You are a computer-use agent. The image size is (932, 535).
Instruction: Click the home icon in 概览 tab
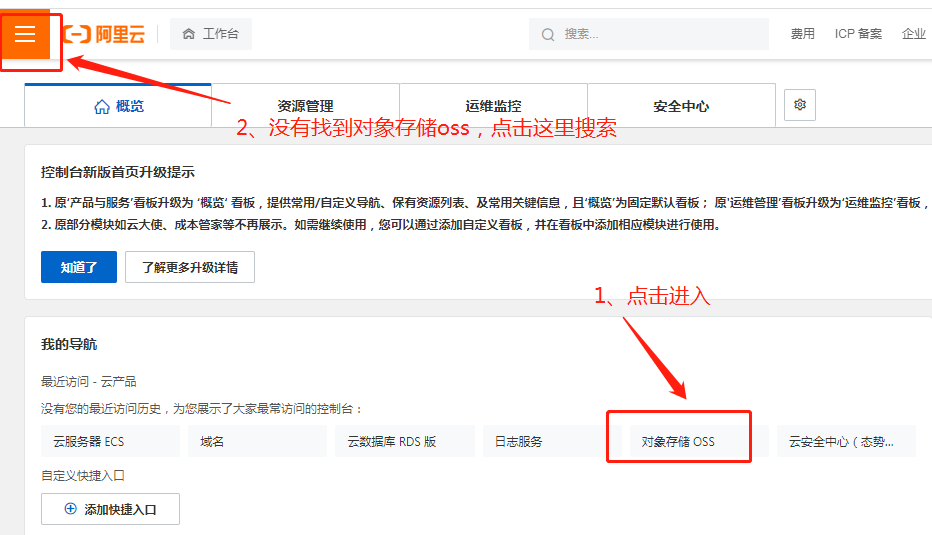tap(102, 106)
